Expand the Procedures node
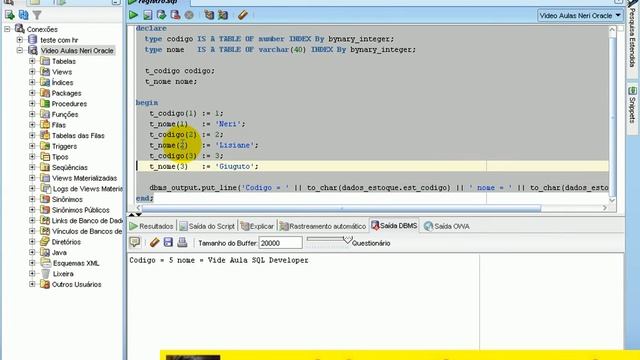The height and width of the screenshot is (360, 640). pyautogui.click(x=32, y=103)
